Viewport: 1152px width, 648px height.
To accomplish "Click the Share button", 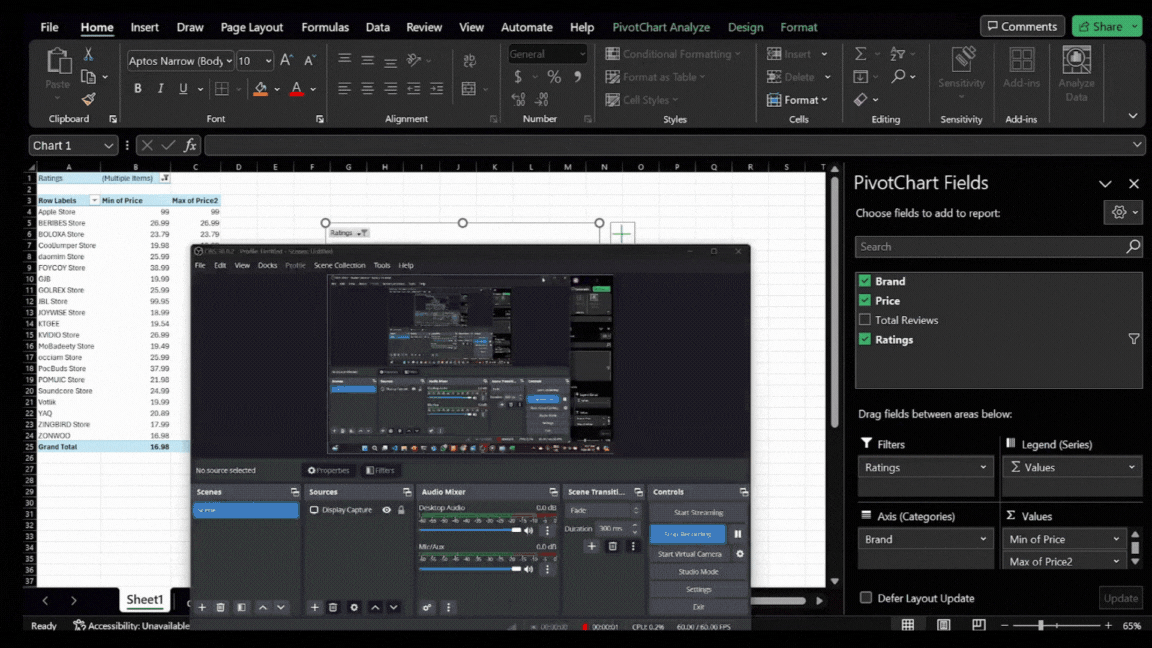I will pyautogui.click(x=1106, y=26).
